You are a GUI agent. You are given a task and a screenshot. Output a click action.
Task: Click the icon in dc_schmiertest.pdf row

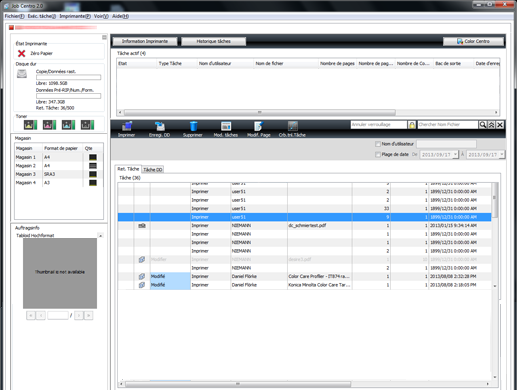(142, 226)
